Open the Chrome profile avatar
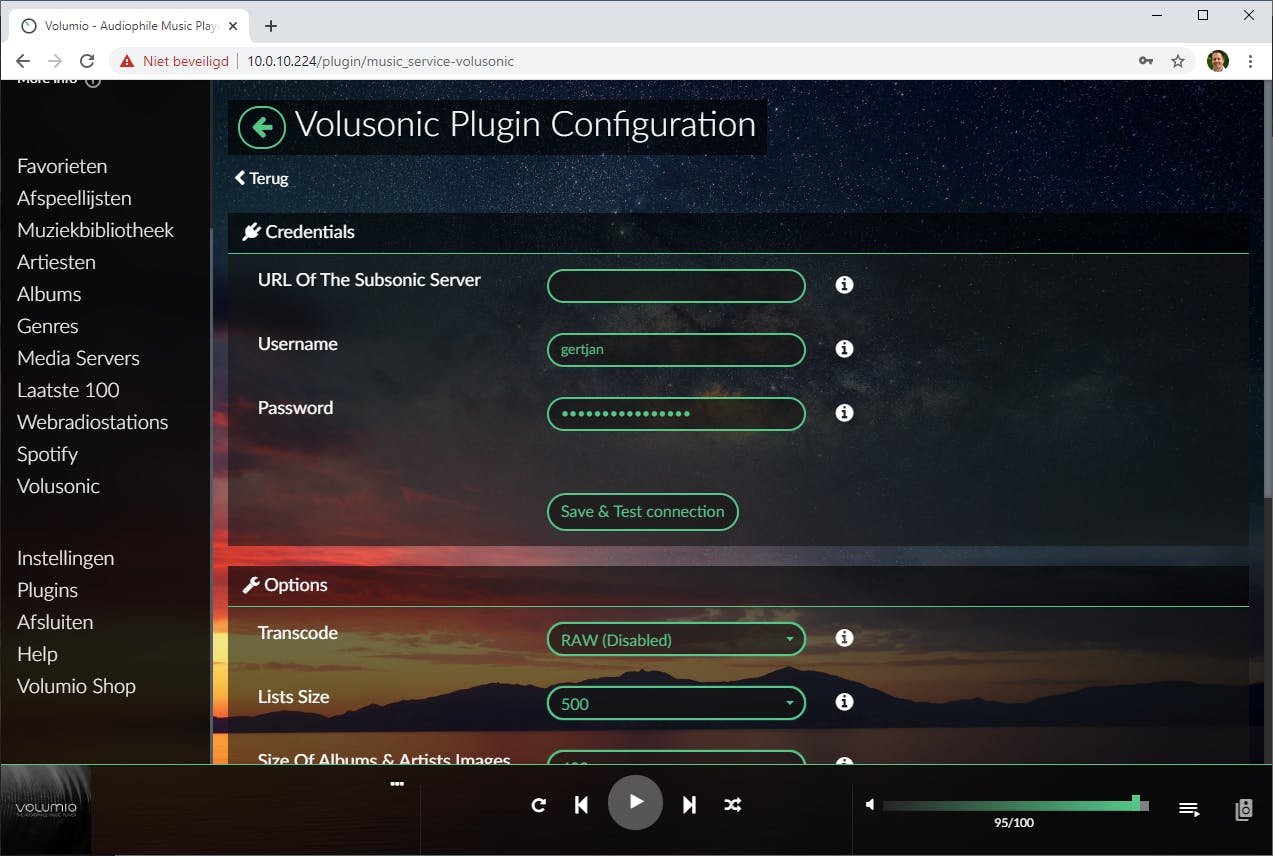Viewport: 1273px width, 856px height. click(x=1217, y=61)
